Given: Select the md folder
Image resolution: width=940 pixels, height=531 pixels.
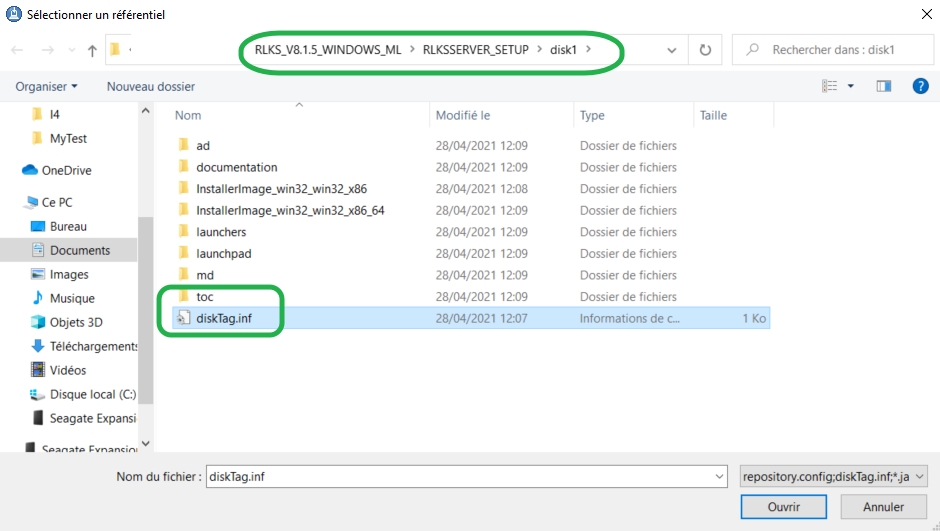Looking at the screenshot, I should (x=204, y=275).
